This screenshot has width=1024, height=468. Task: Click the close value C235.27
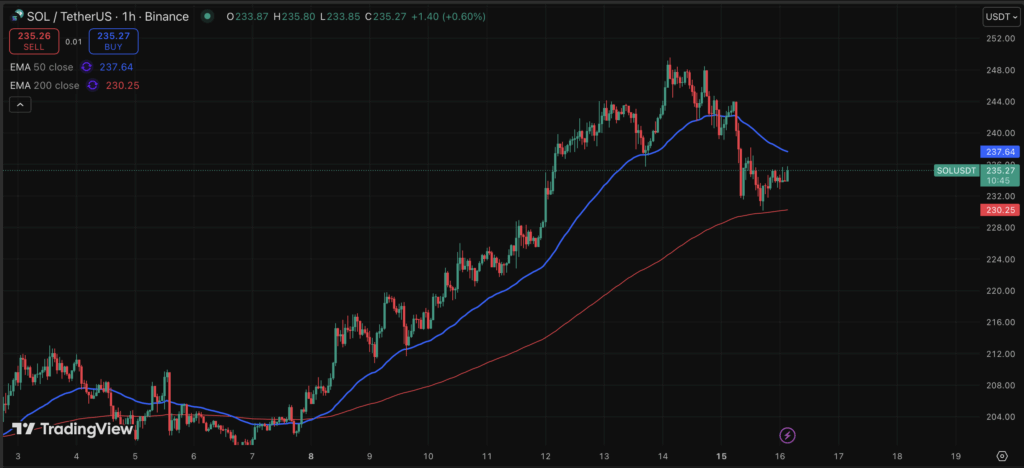tap(387, 16)
